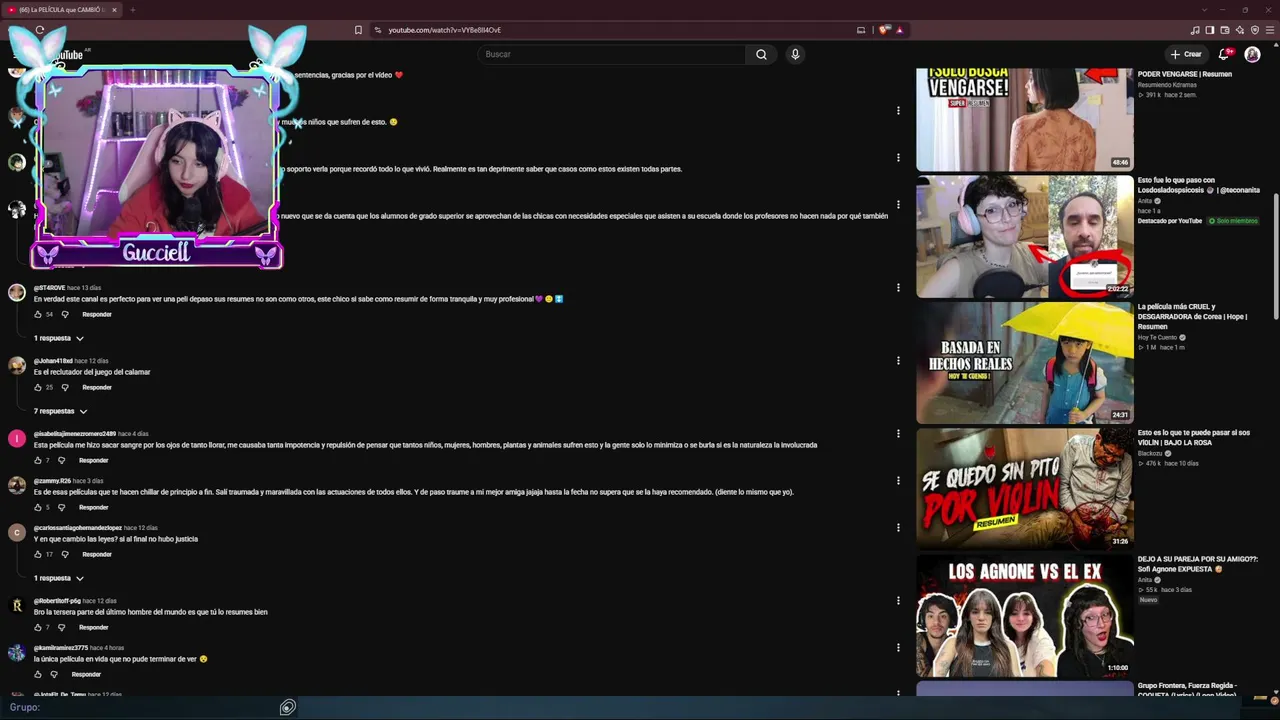
Task: Reply to the @Johan418xd comment
Action: point(97,387)
